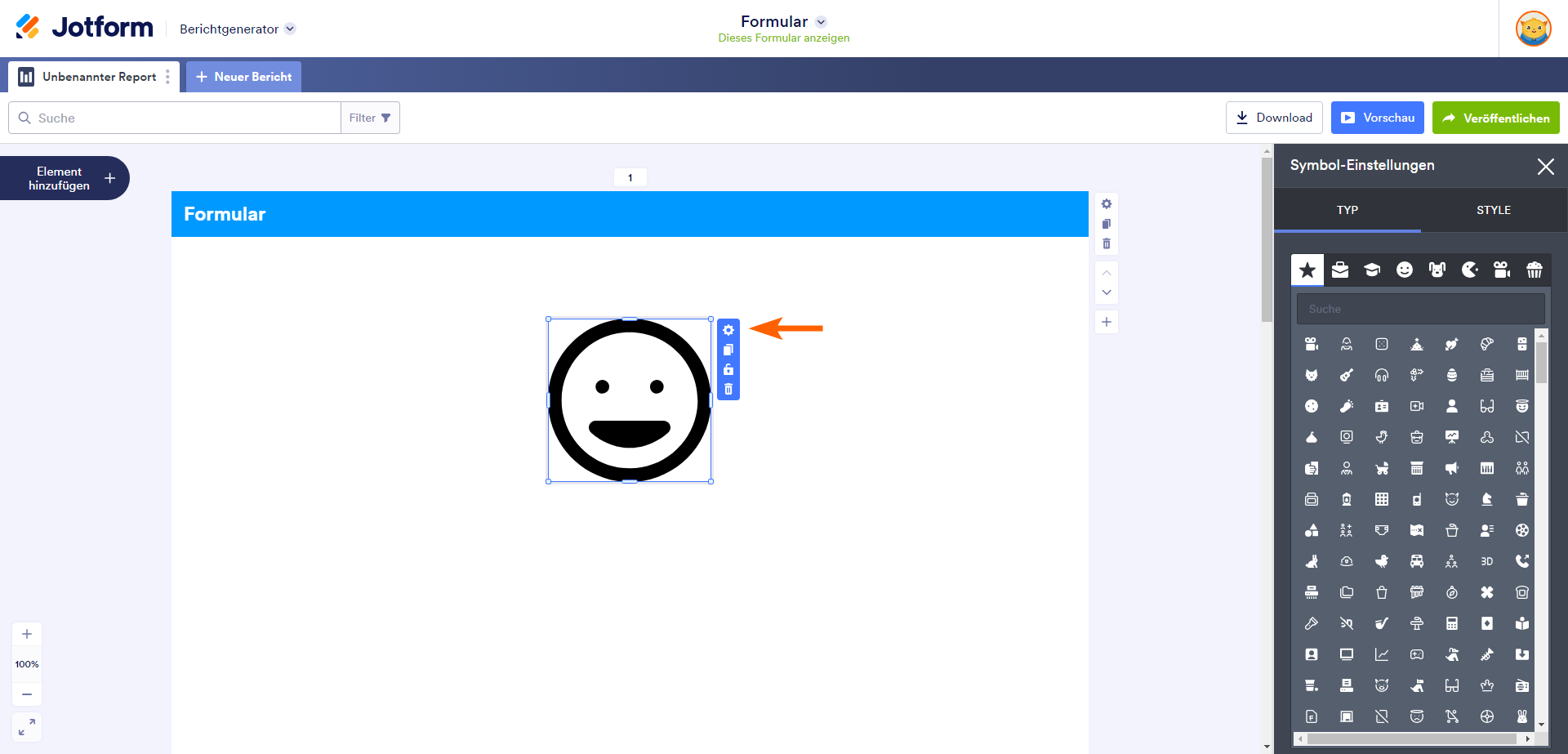Image resolution: width=1568 pixels, height=754 pixels.
Task: Move the page up with chevron
Action: point(1107,273)
